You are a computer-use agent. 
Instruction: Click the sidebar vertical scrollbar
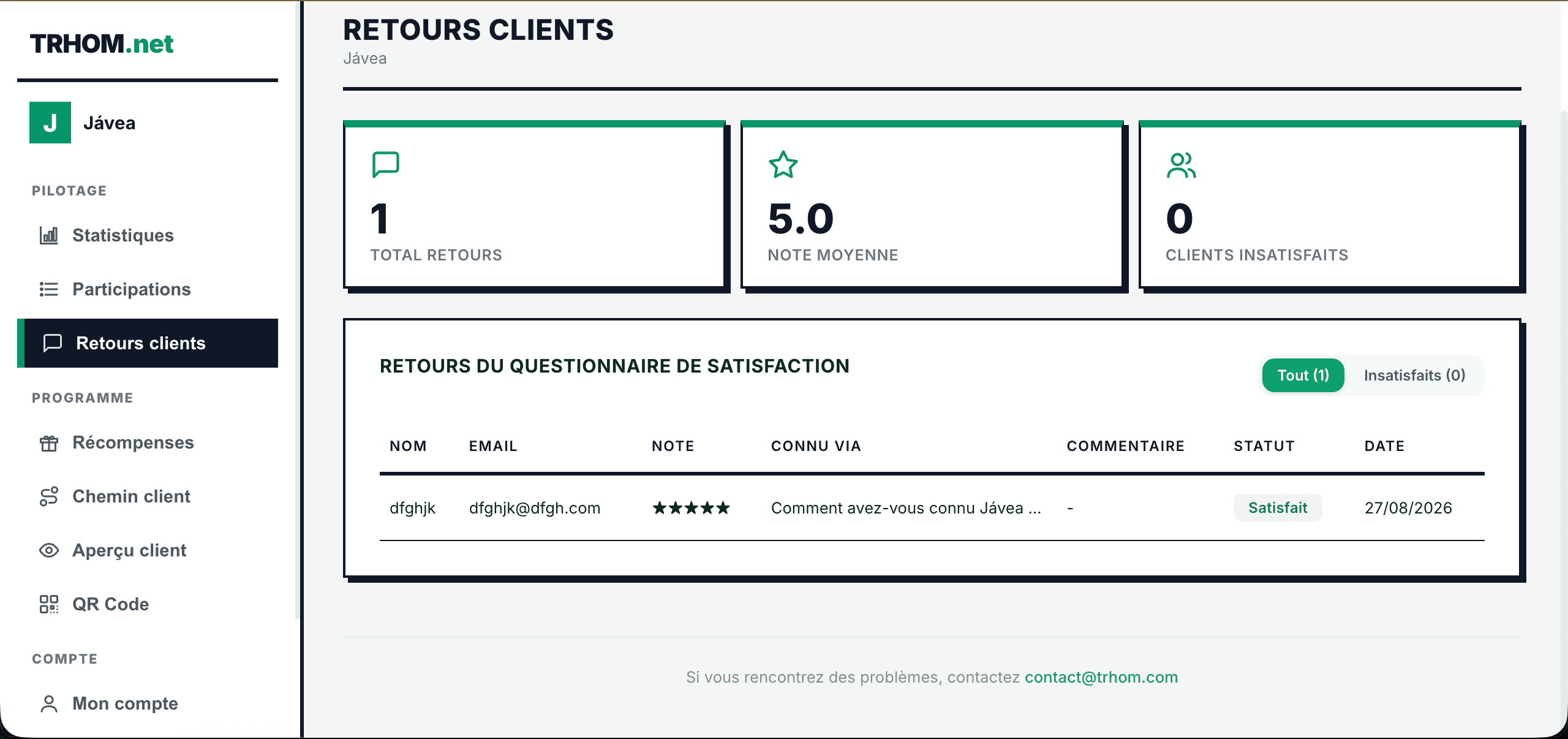298,309
